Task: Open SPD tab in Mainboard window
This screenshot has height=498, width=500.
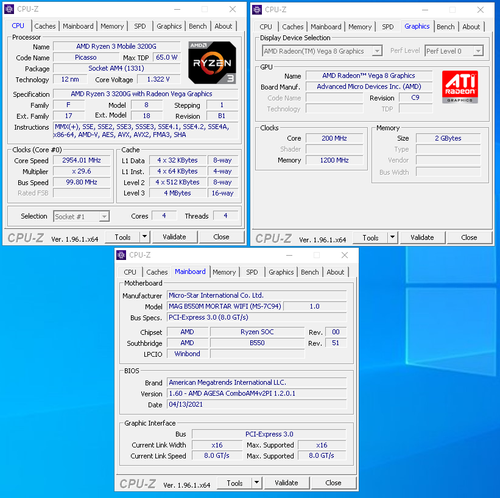Action: (x=252, y=272)
